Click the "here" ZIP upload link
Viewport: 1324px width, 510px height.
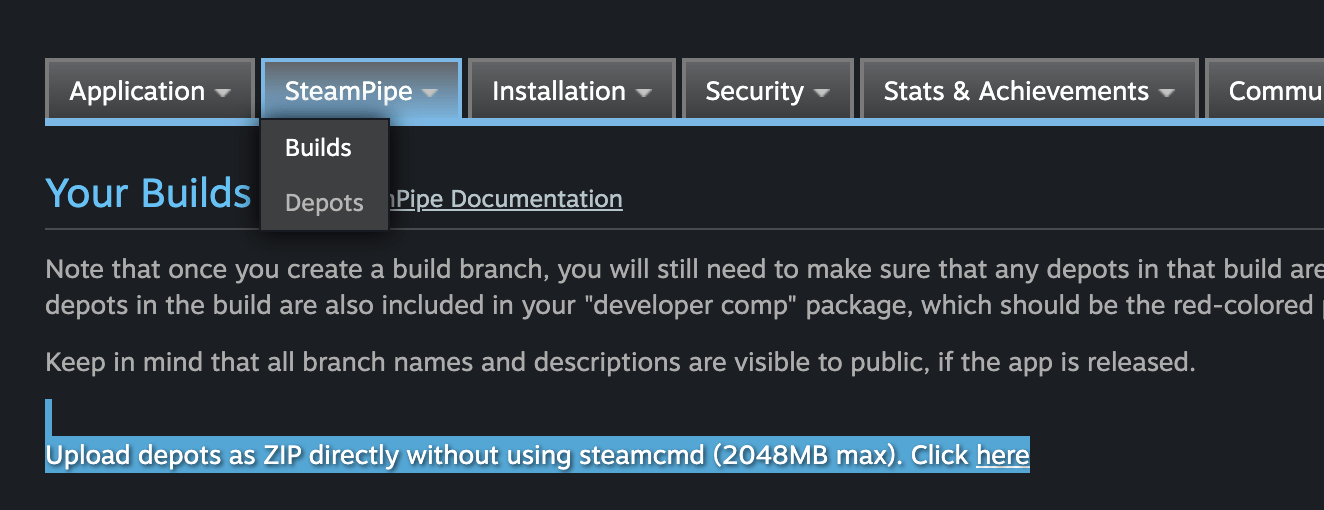click(x=1002, y=456)
